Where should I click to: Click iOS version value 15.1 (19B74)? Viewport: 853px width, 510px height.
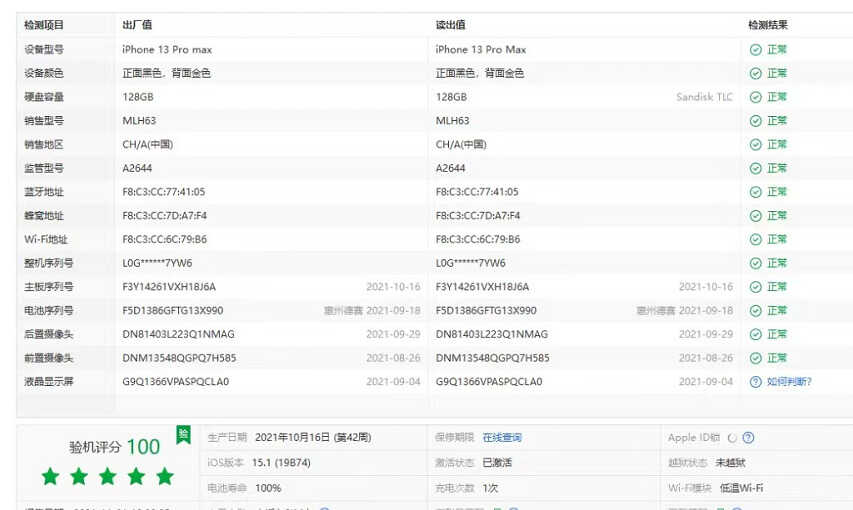[281, 463]
